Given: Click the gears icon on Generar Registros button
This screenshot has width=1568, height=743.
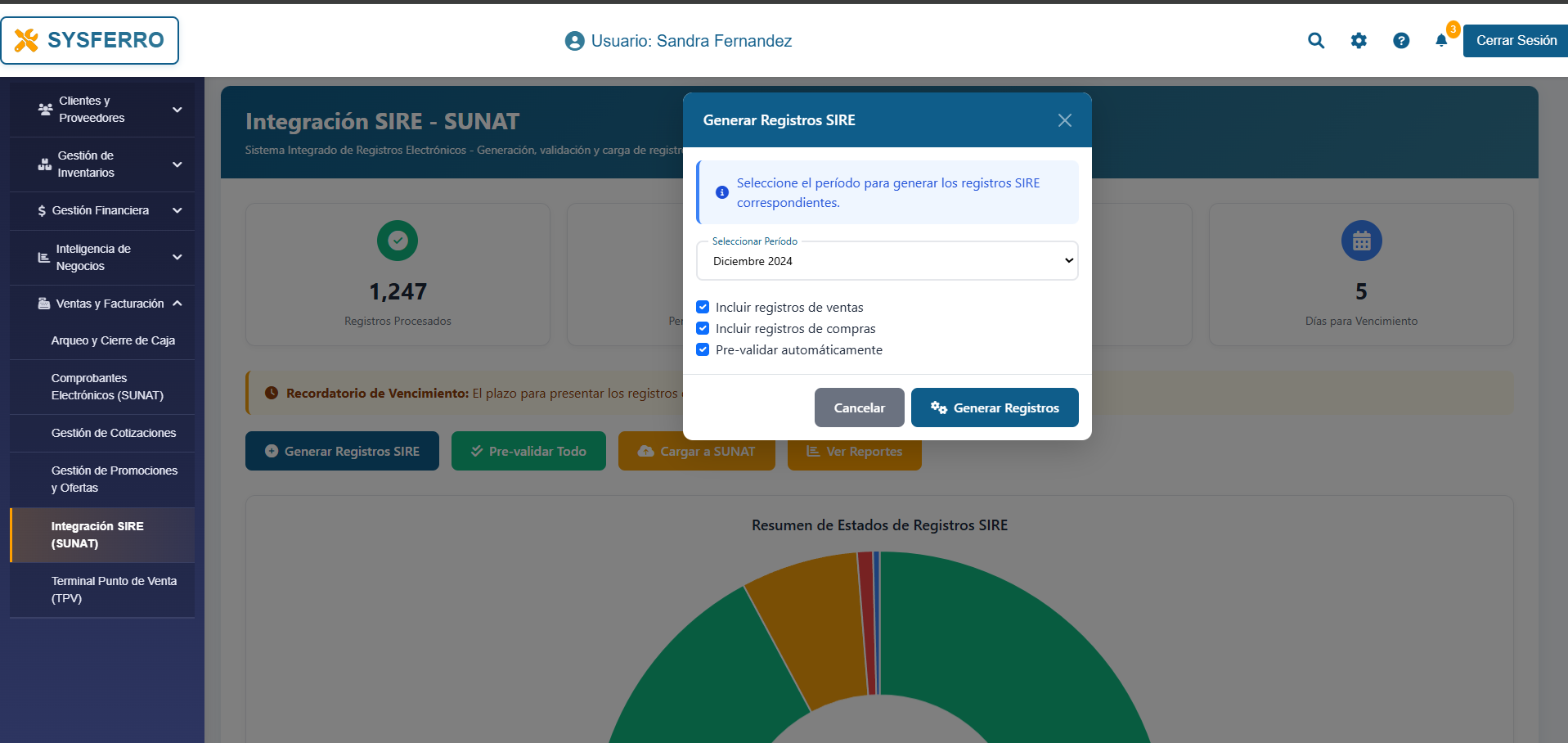Looking at the screenshot, I should (x=938, y=408).
